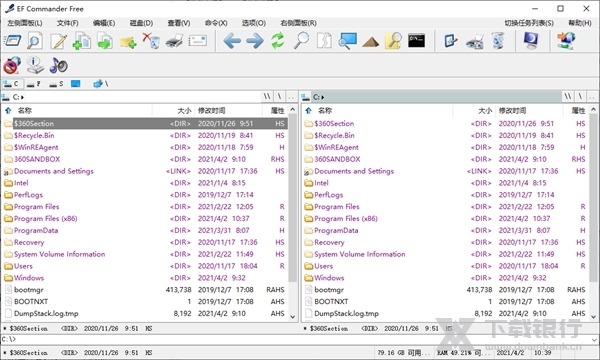Open the 选项(O) menu

point(254,23)
